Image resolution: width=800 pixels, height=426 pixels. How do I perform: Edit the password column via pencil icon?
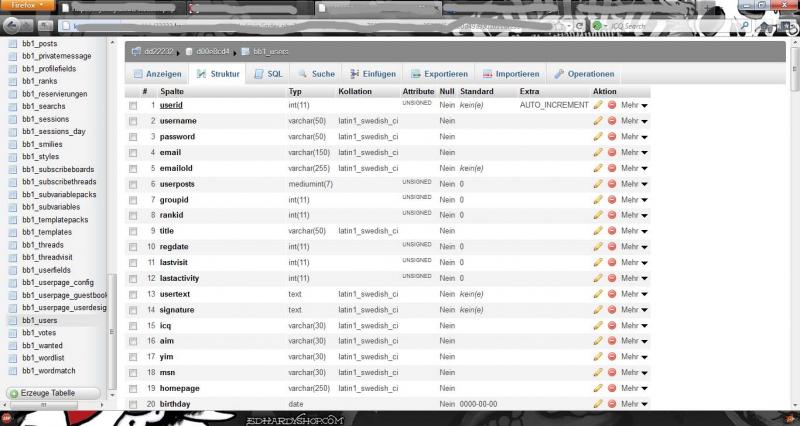tap(598, 136)
